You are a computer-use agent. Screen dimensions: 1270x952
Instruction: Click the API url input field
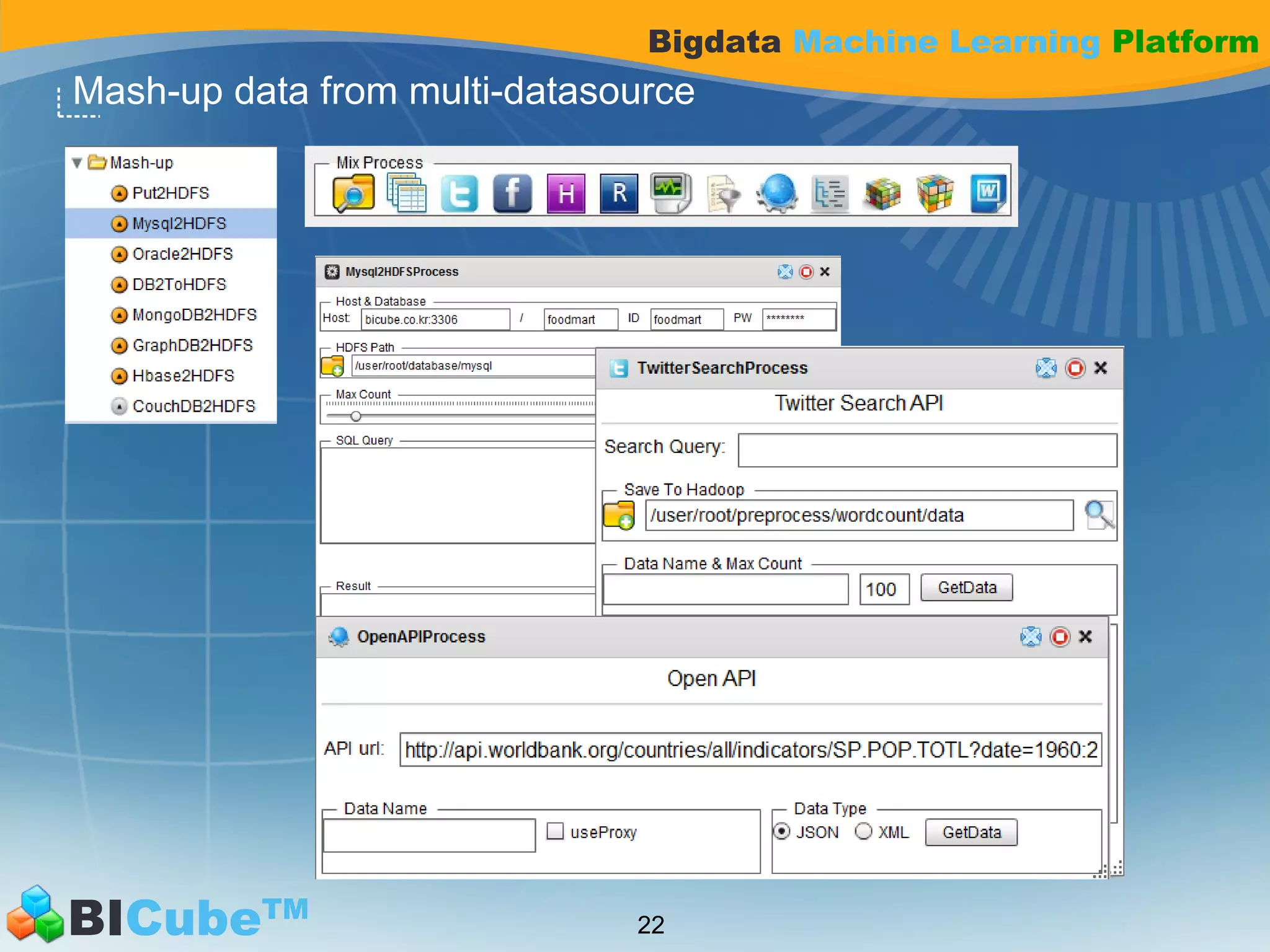click(x=750, y=750)
